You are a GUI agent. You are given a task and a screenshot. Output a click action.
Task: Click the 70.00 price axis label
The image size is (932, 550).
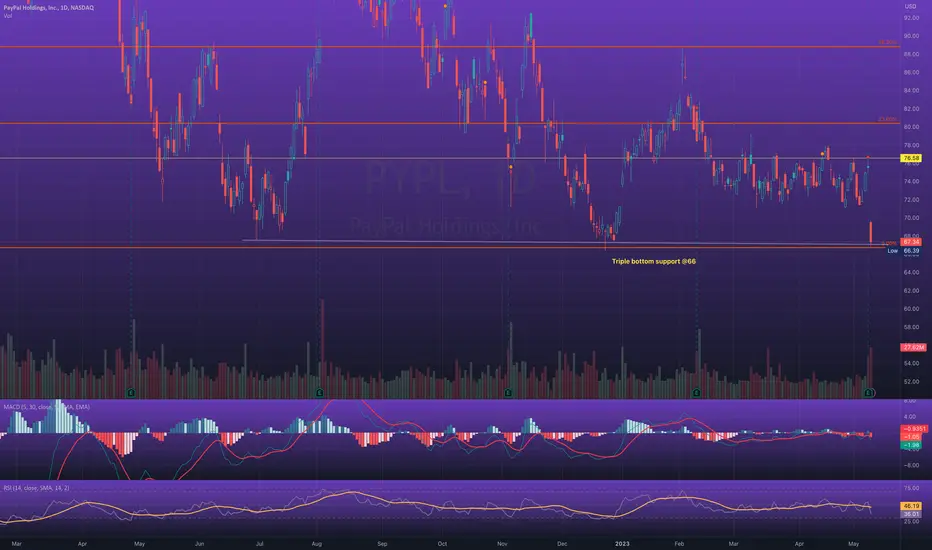click(x=911, y=218)
